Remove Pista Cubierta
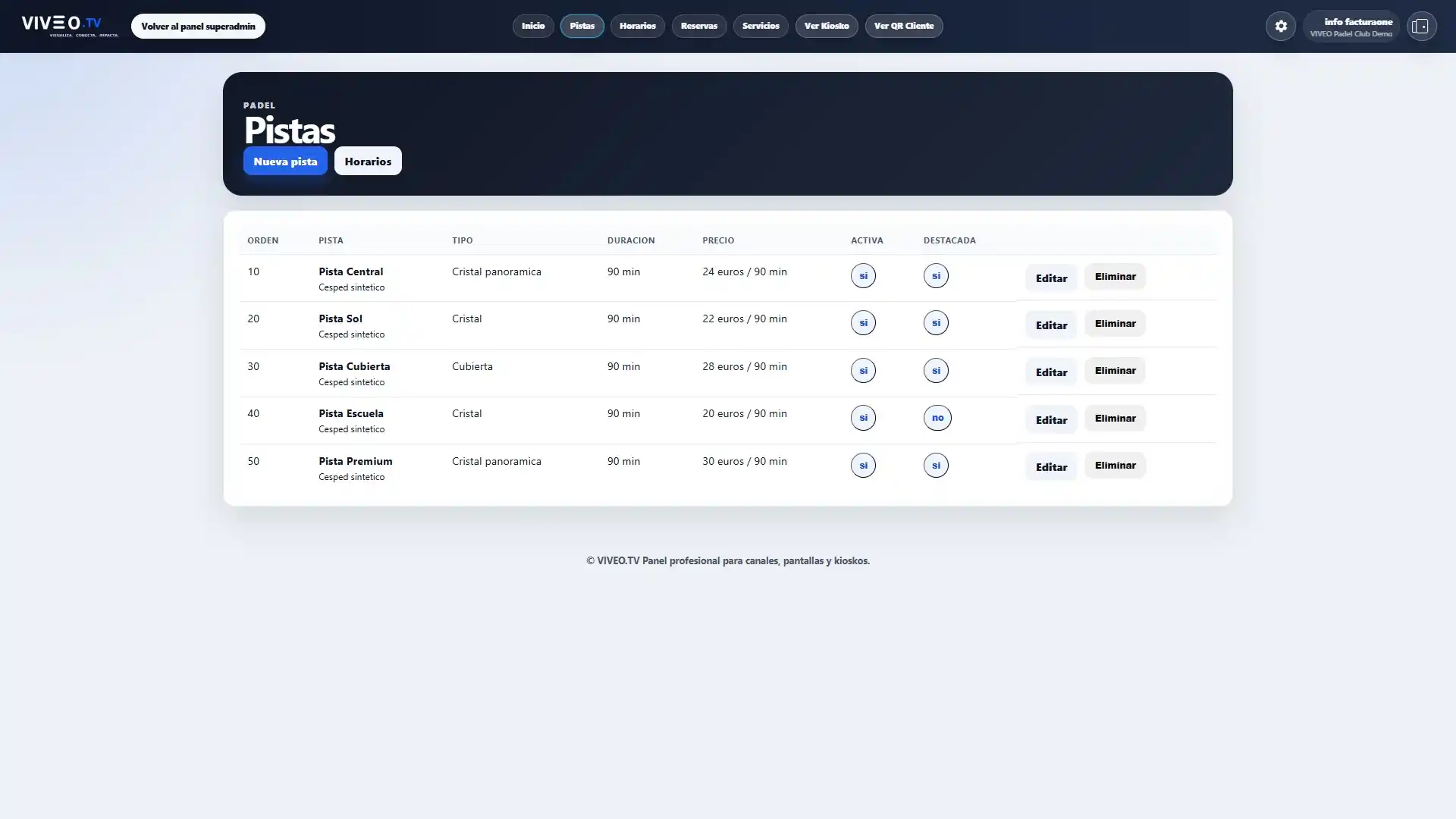The image size is (1456, 819). pyautogui.click(x=1115, y=370)
